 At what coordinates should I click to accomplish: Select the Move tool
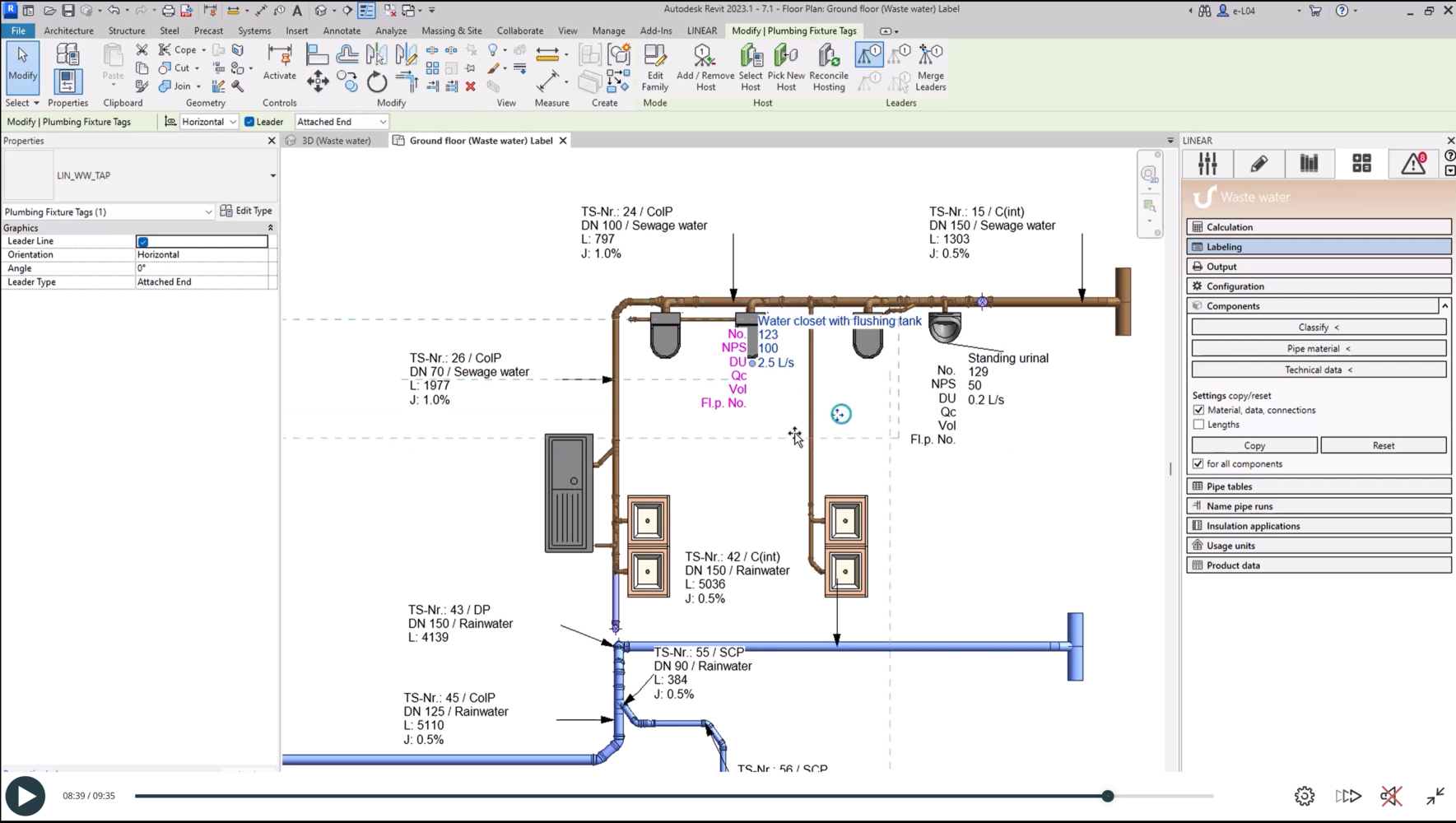point(318,81)
